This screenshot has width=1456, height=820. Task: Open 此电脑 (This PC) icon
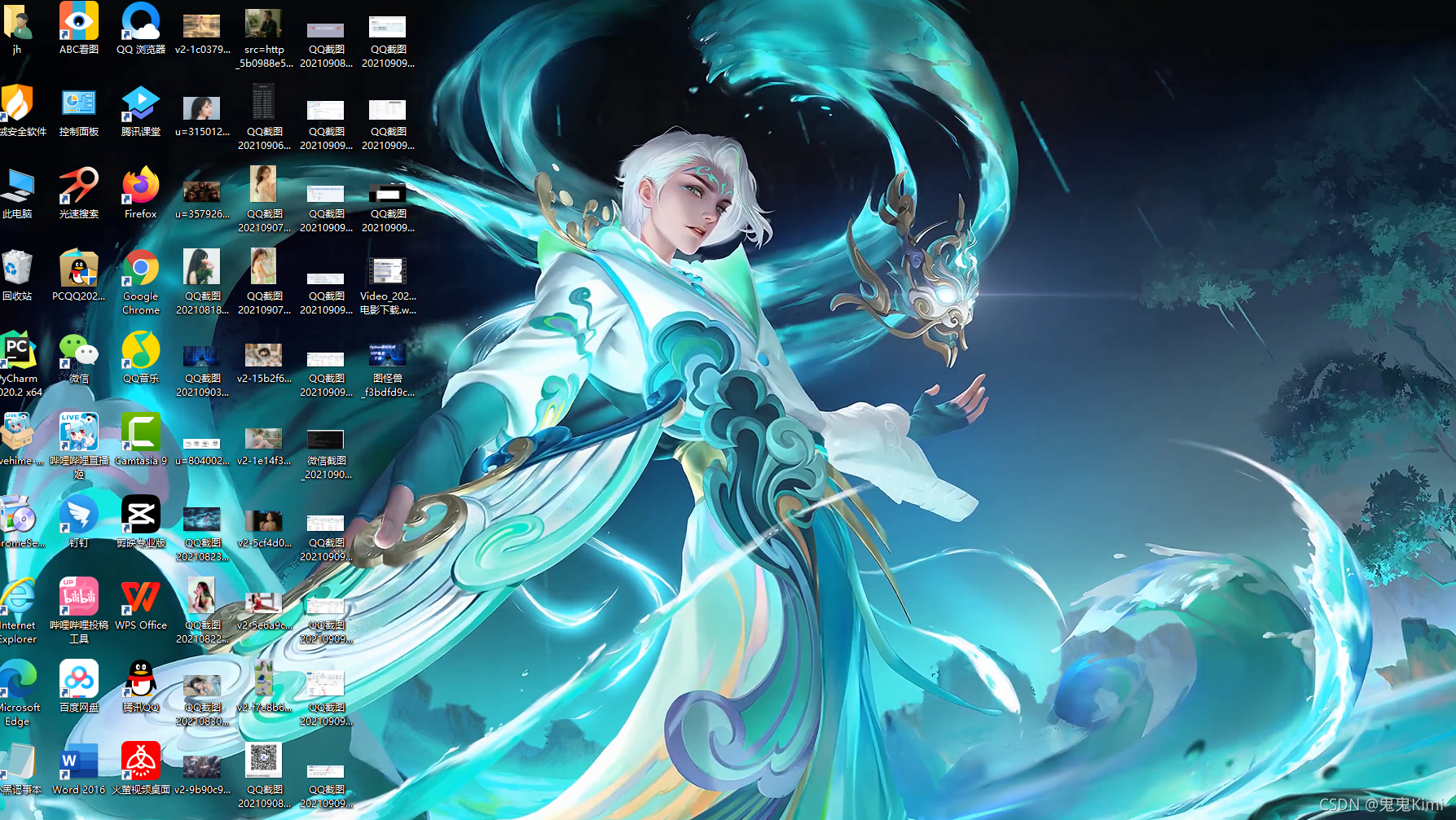tap(17, 193)
